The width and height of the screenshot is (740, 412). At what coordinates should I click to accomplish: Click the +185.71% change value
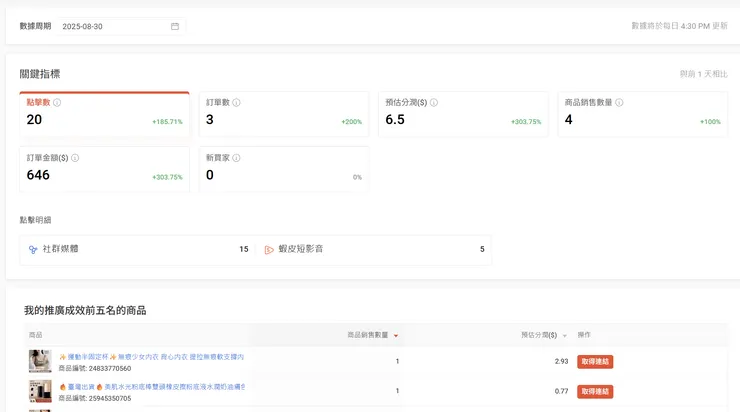(x=167, y=122)
